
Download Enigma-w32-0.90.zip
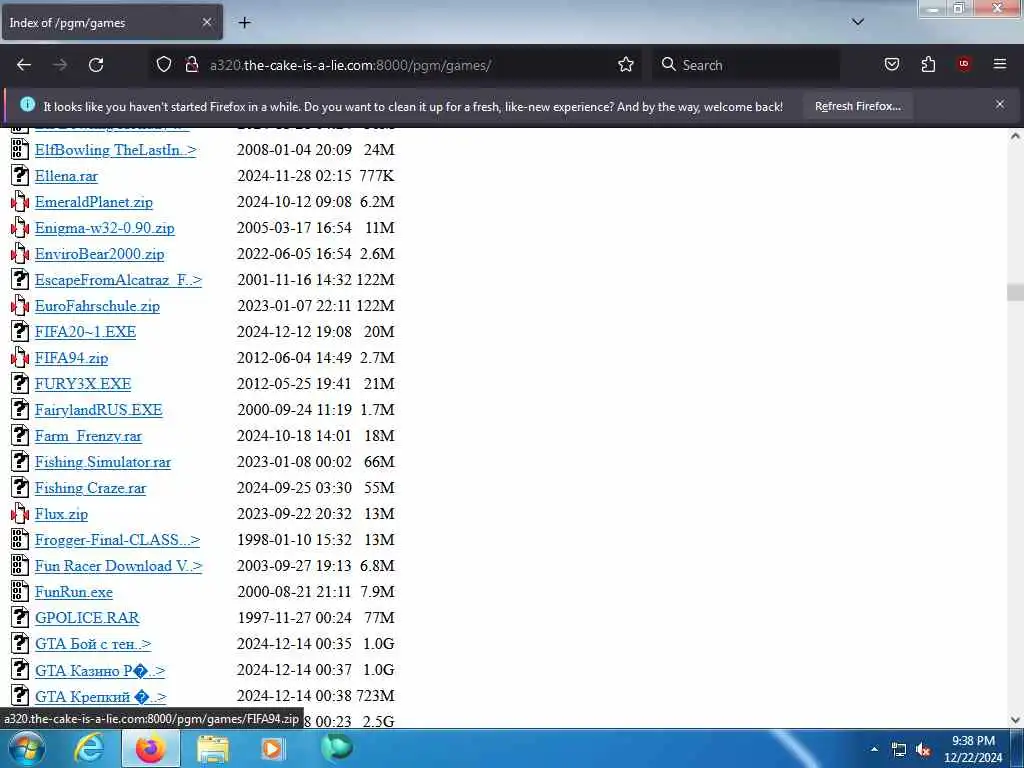pos(104,228)
